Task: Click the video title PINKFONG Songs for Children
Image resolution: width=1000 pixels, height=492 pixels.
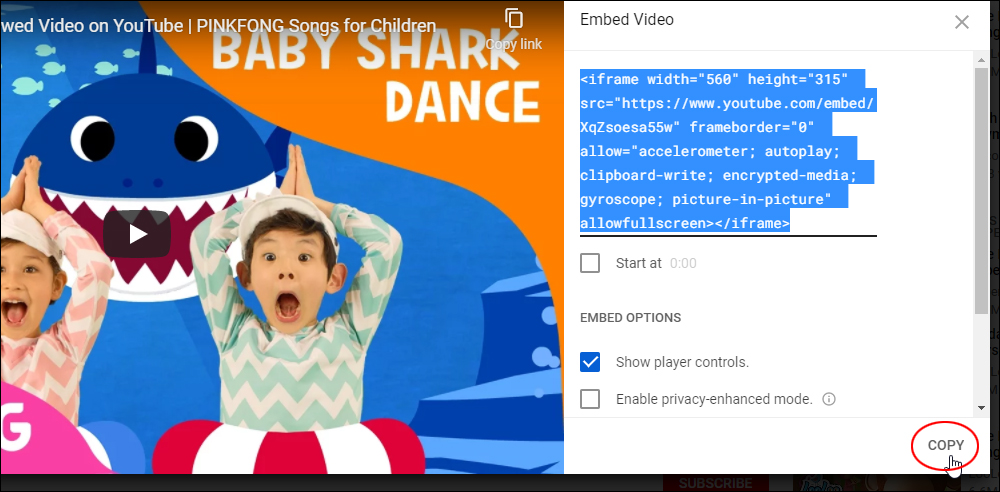Action: tap(316, 26)
